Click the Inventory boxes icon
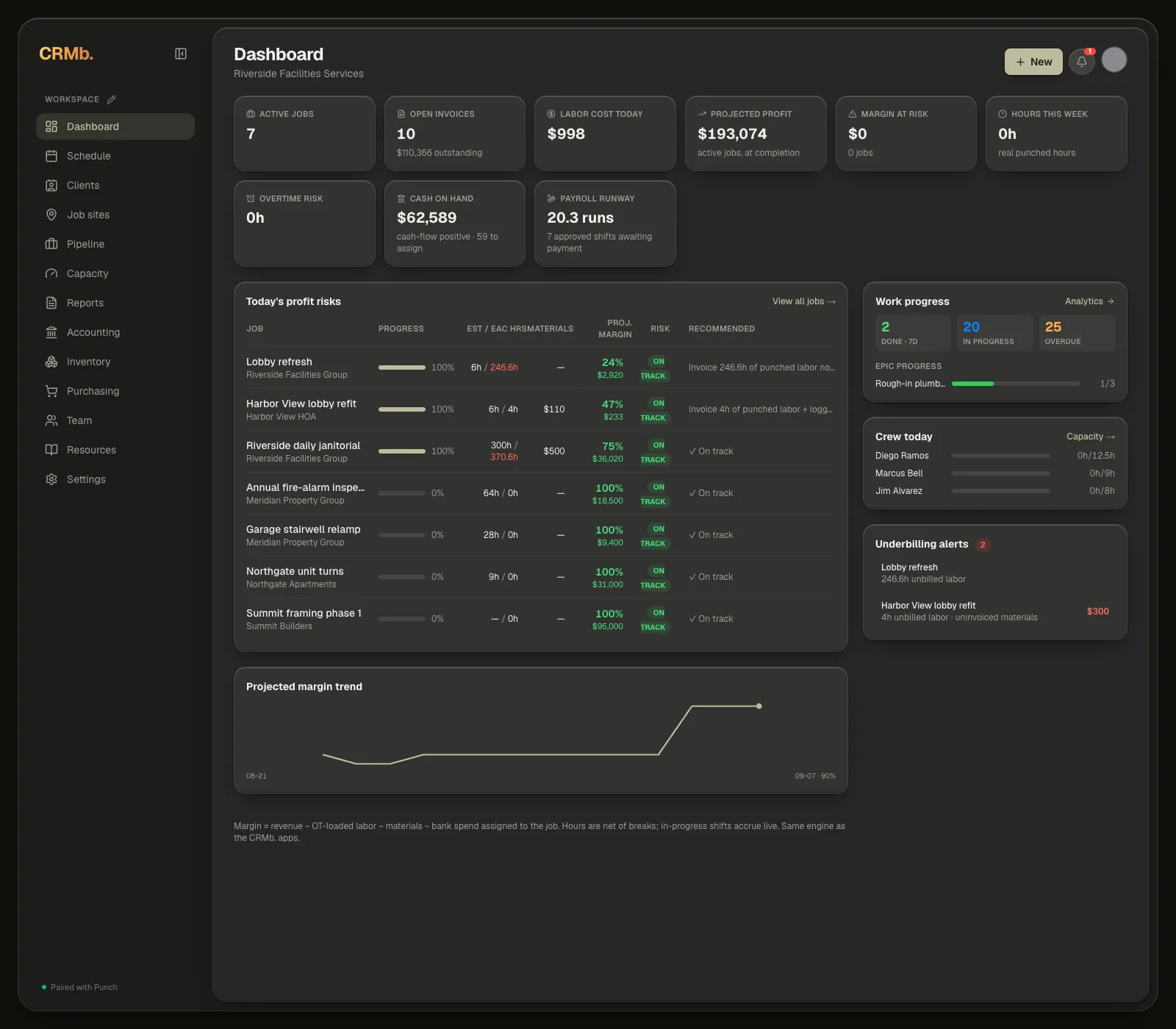 pyautogui.click(x=51, y=362)
